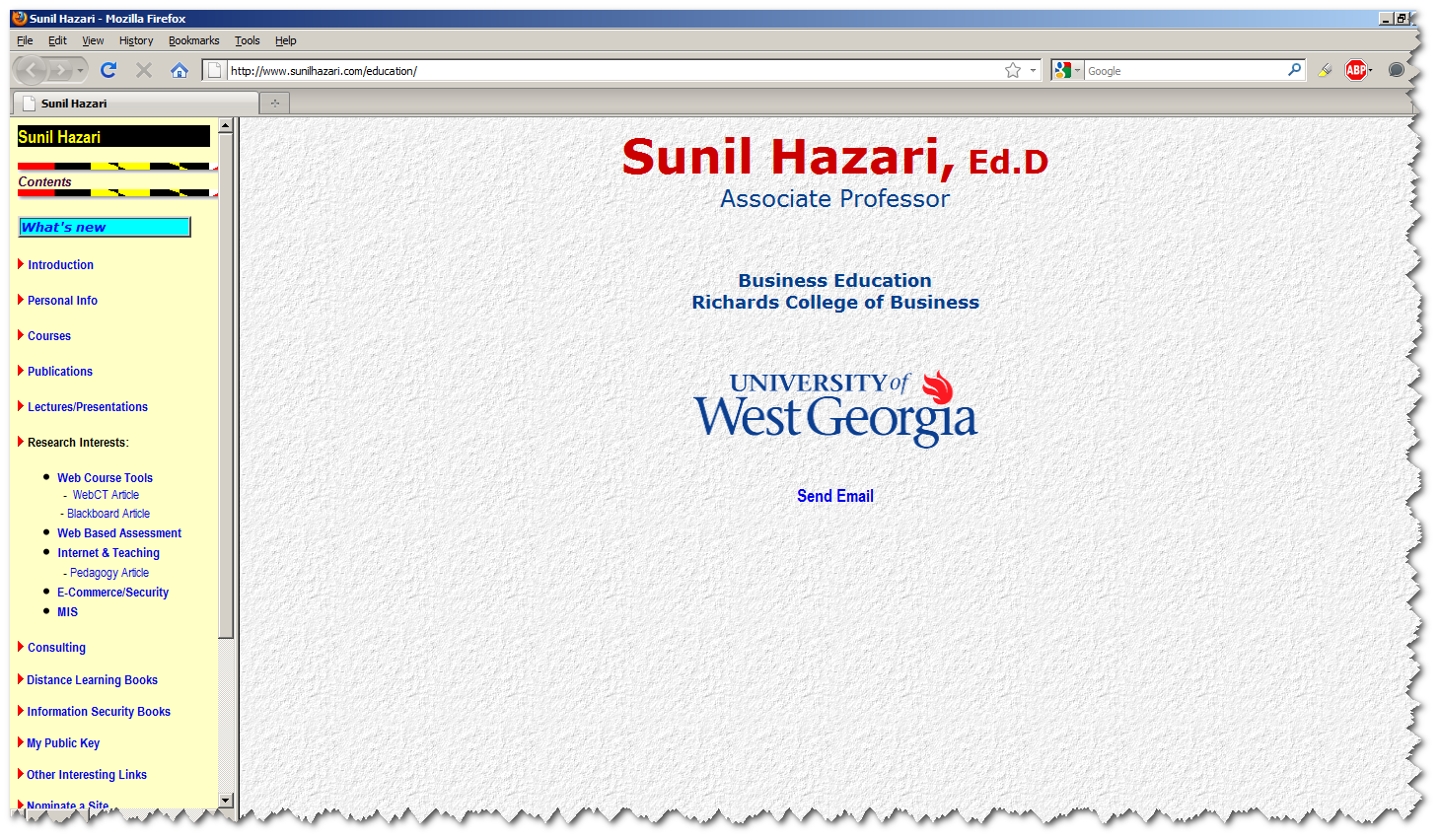Open the Introduction link
The height and width of the screenshot is (840, 1439).
(x=60, y=265)
